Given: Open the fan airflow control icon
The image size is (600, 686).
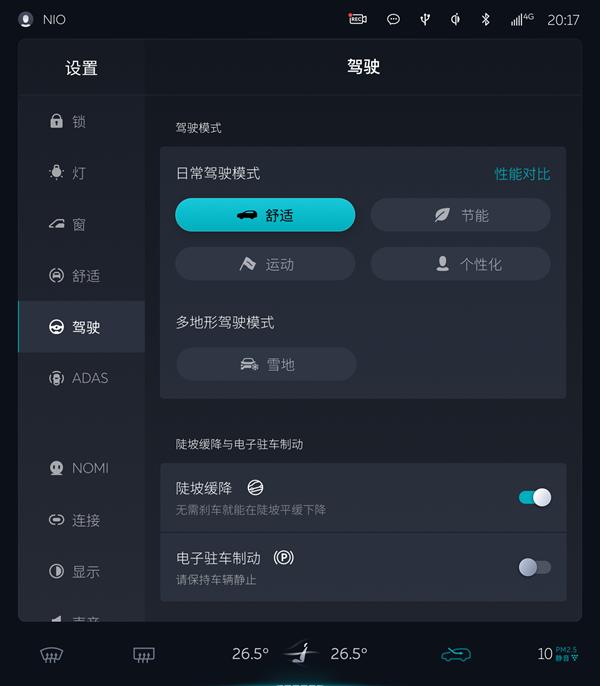Looking at the screenshot, I should 299,654.
